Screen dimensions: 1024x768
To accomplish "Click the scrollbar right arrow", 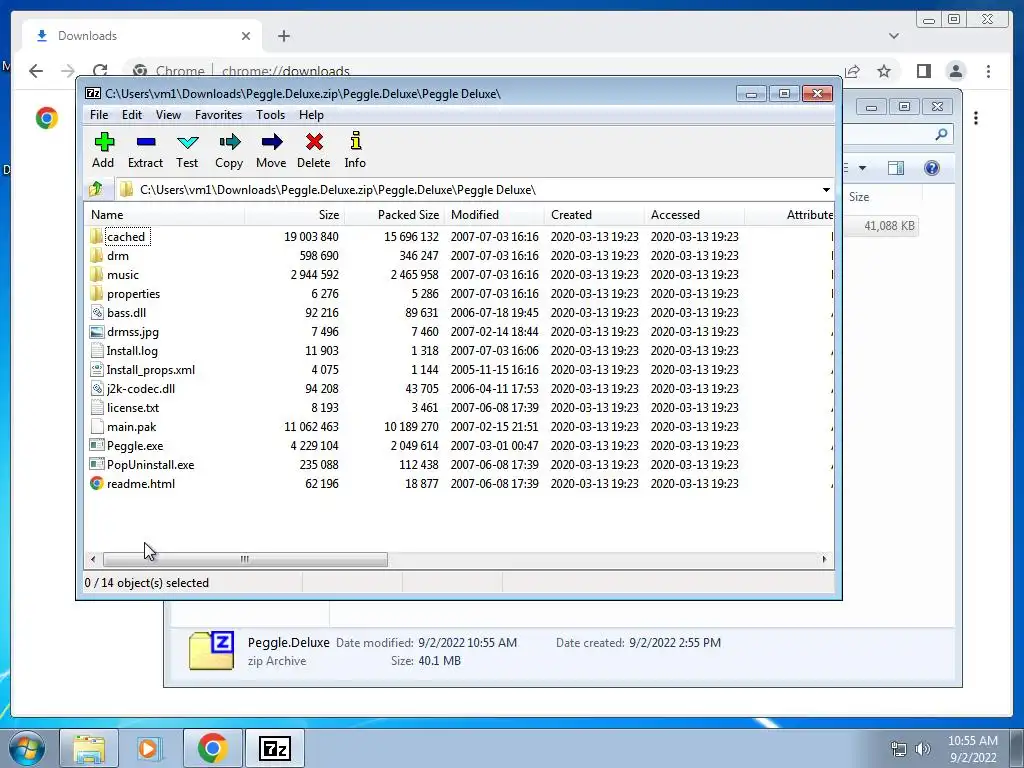I will click(824, 559).
